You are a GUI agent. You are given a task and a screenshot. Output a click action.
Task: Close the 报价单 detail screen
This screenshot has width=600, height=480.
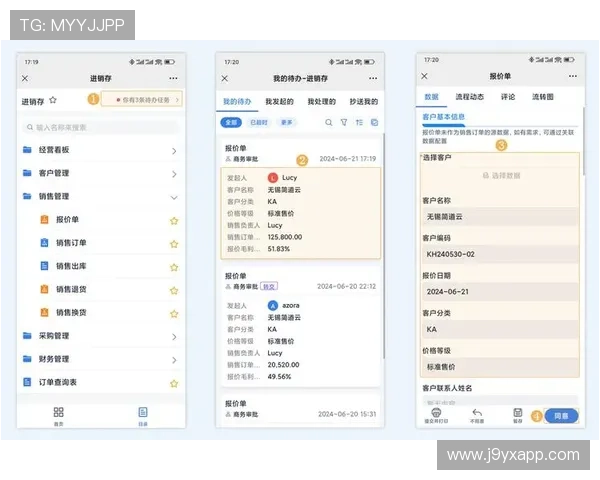tap(424, 76)
